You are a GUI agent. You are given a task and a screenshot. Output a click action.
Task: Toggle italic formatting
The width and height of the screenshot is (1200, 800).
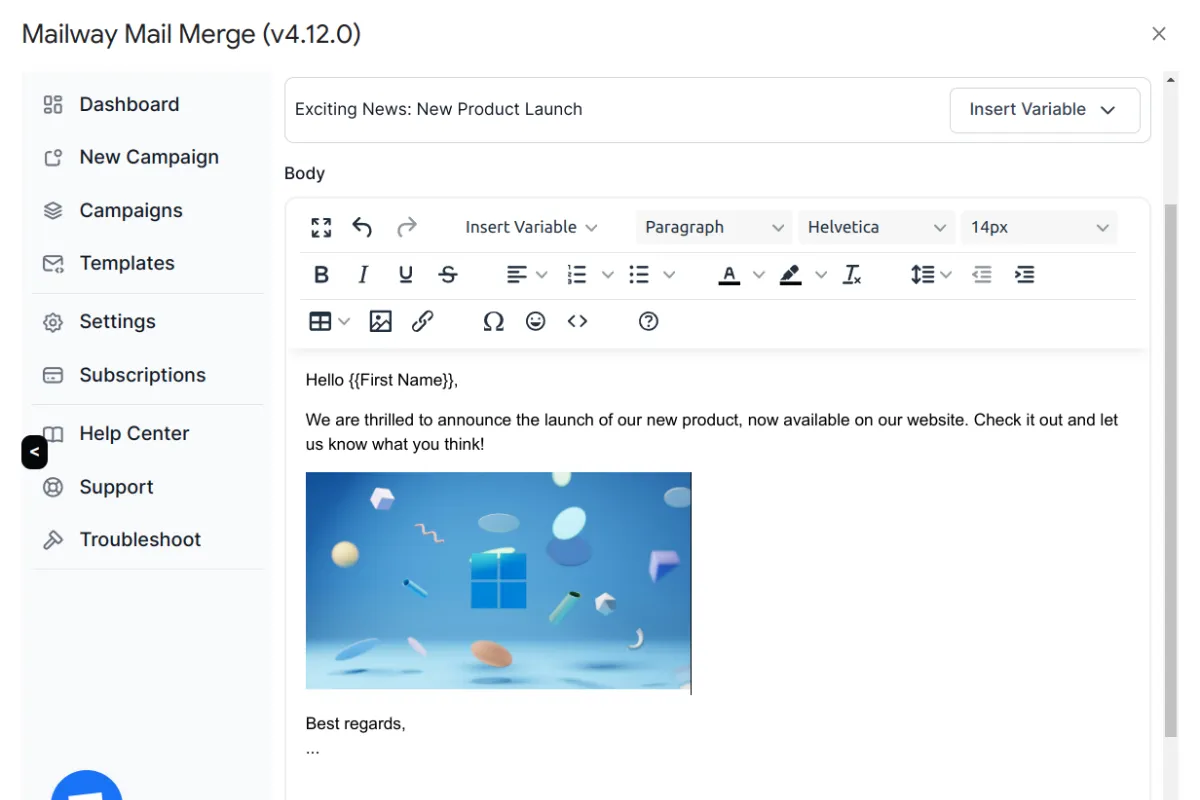coord(362,274)
